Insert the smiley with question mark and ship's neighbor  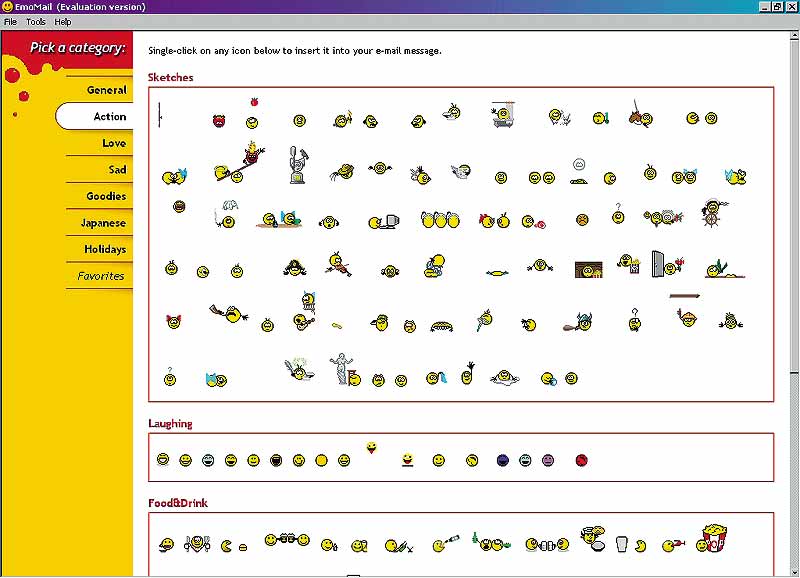618,214
